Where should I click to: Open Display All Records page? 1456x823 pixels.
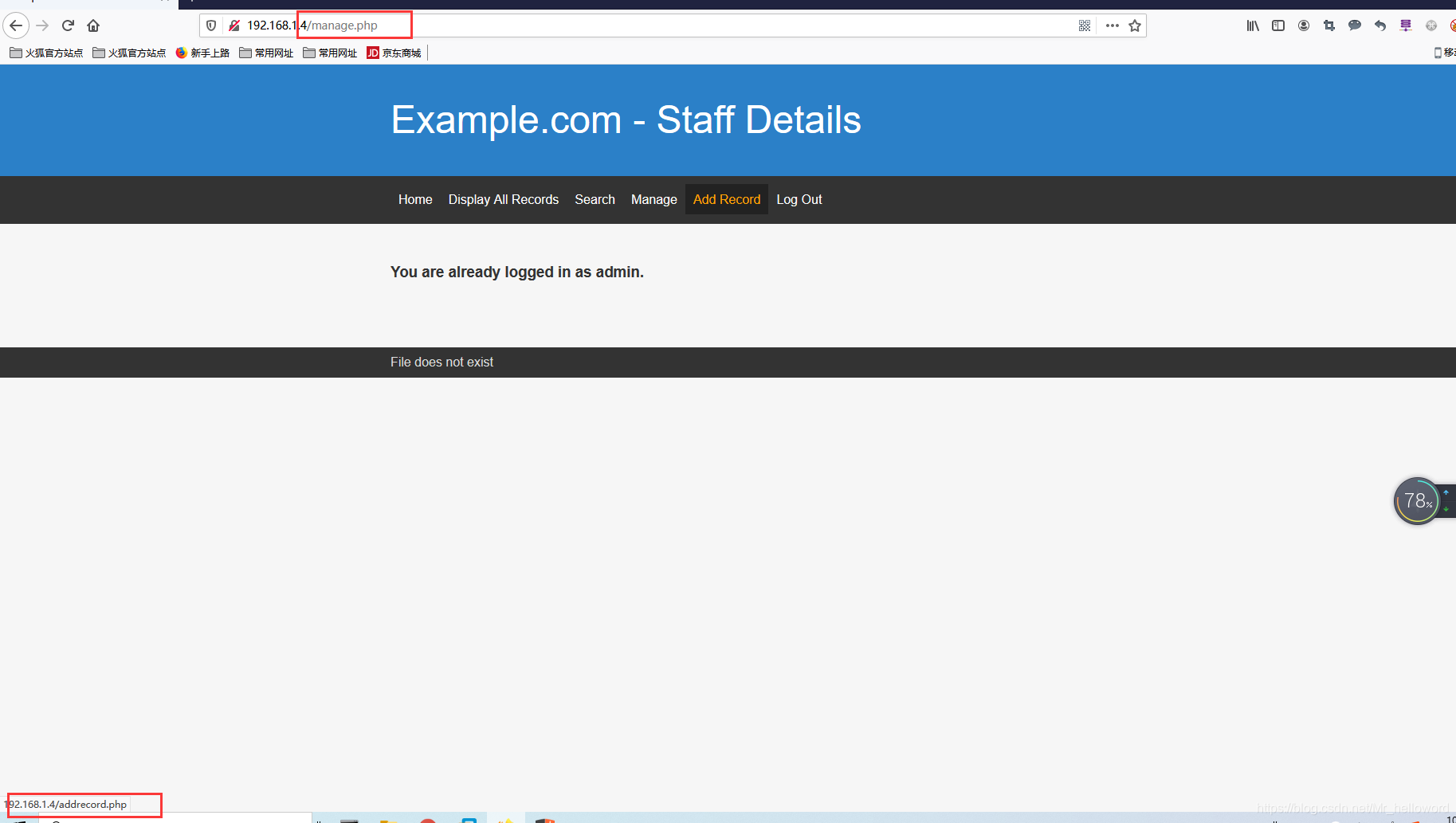tap(504, 199)
